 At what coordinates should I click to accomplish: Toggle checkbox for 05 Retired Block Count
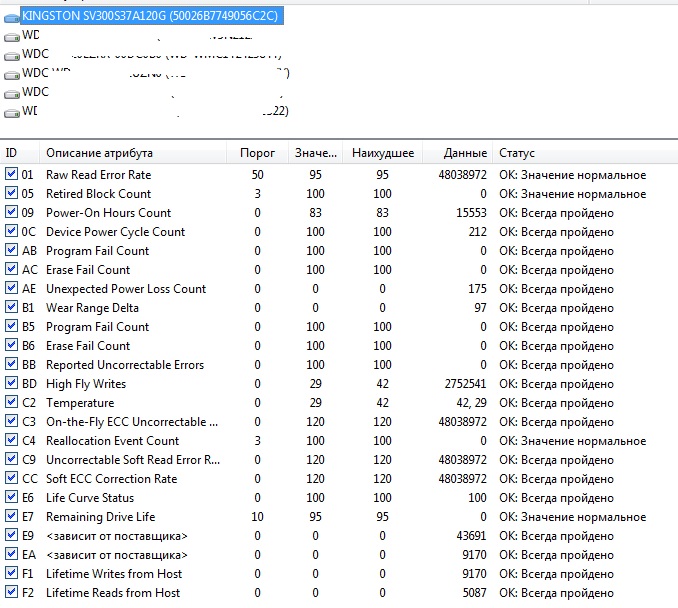click(x=11, y=193)
